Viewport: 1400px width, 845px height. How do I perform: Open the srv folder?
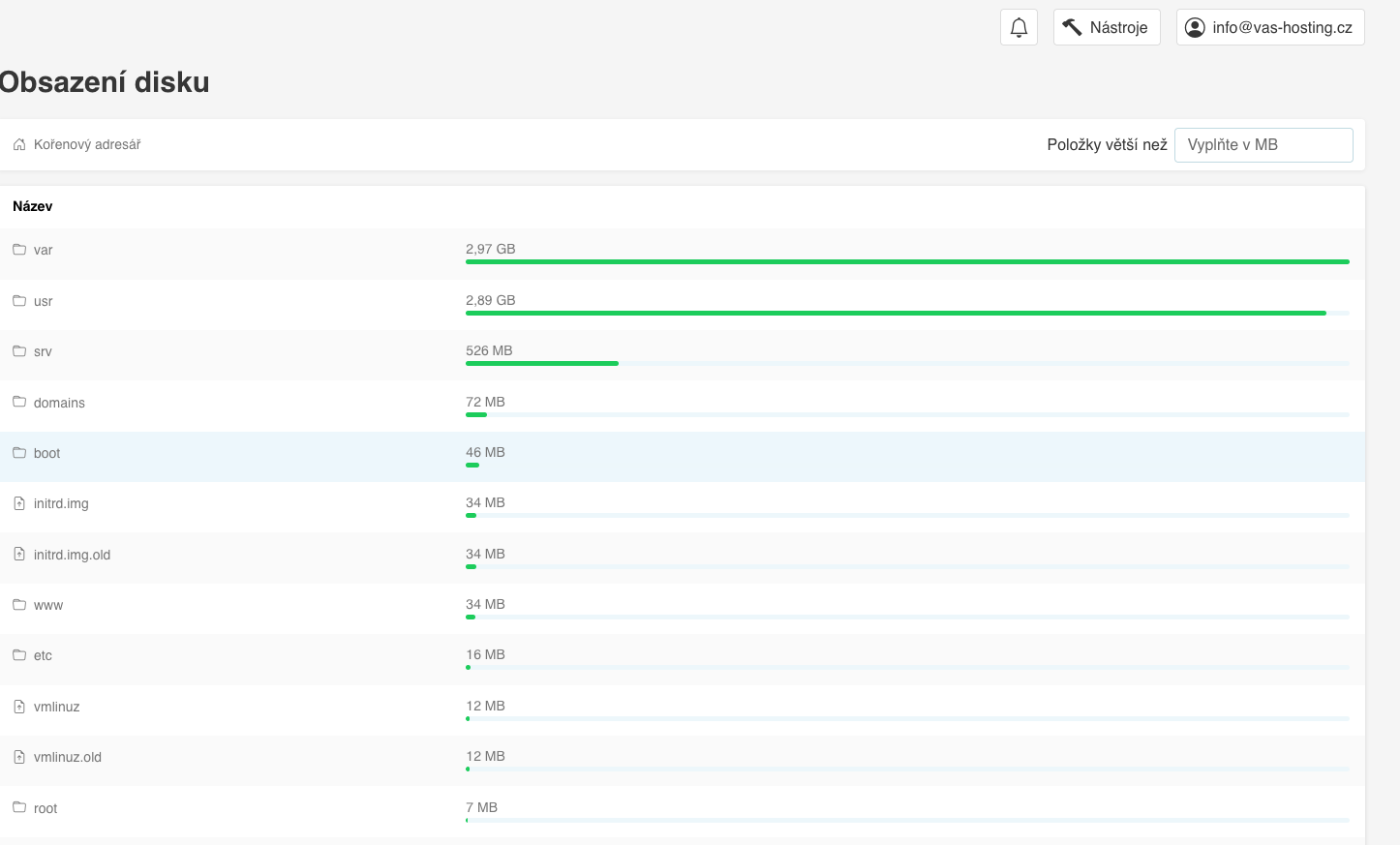click(43, 351)
